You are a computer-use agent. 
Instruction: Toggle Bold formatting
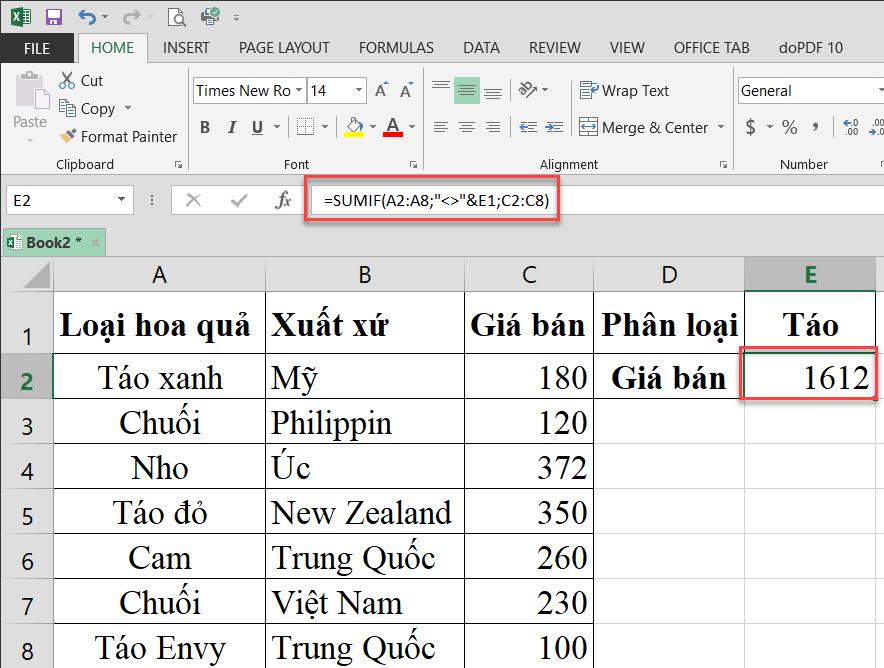[205, 128]
